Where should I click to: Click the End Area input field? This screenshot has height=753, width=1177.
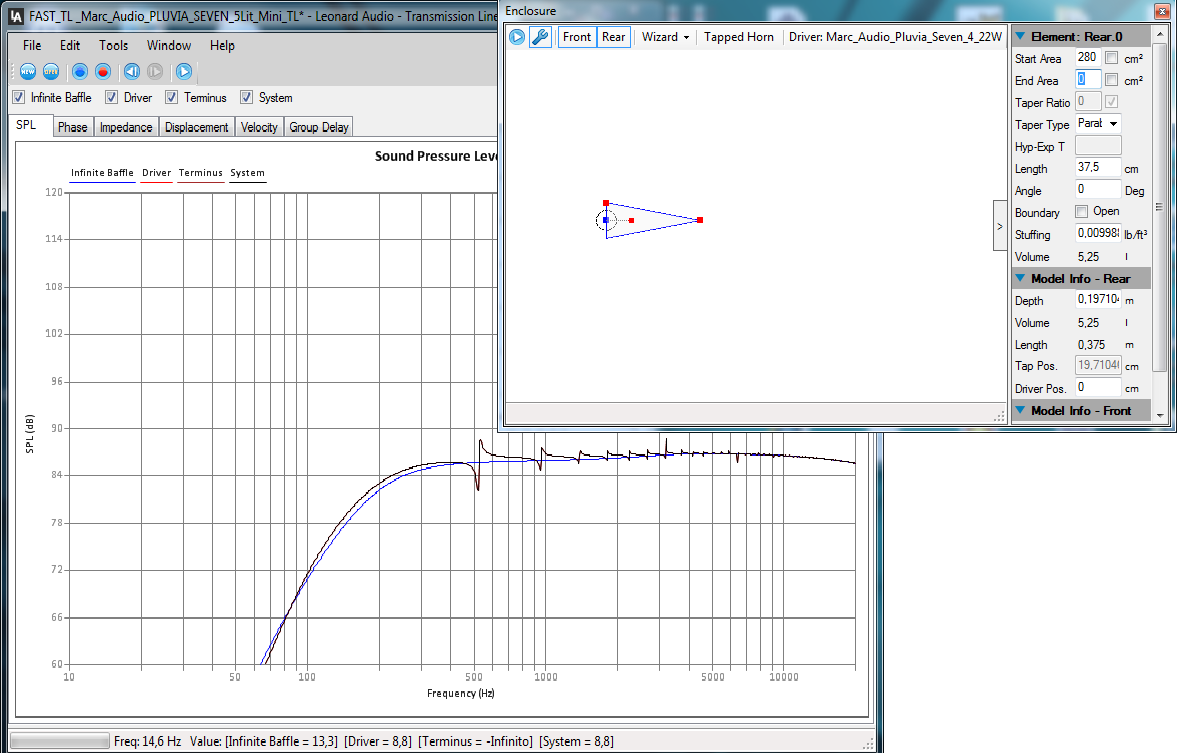(x=1088, y=79)
